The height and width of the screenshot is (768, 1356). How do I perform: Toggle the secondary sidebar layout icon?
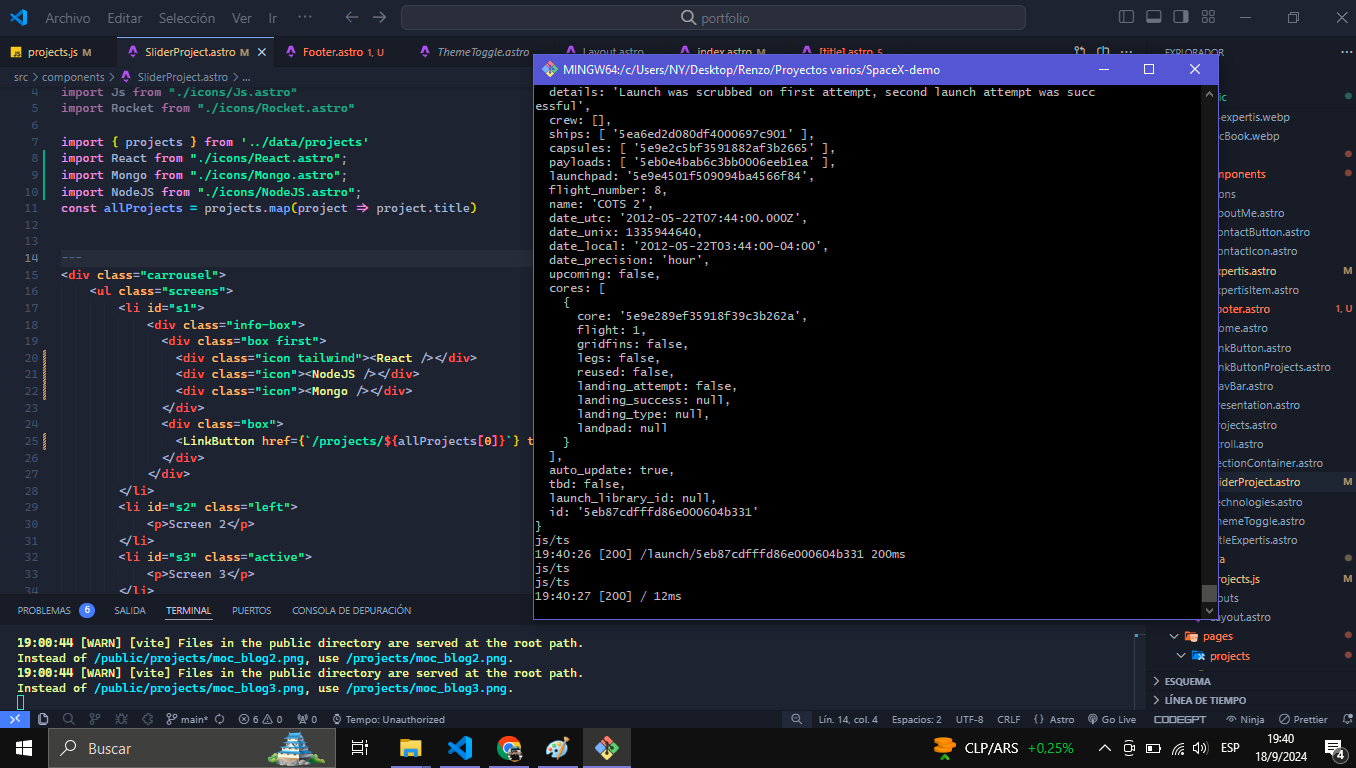[x=1180, y=17]
